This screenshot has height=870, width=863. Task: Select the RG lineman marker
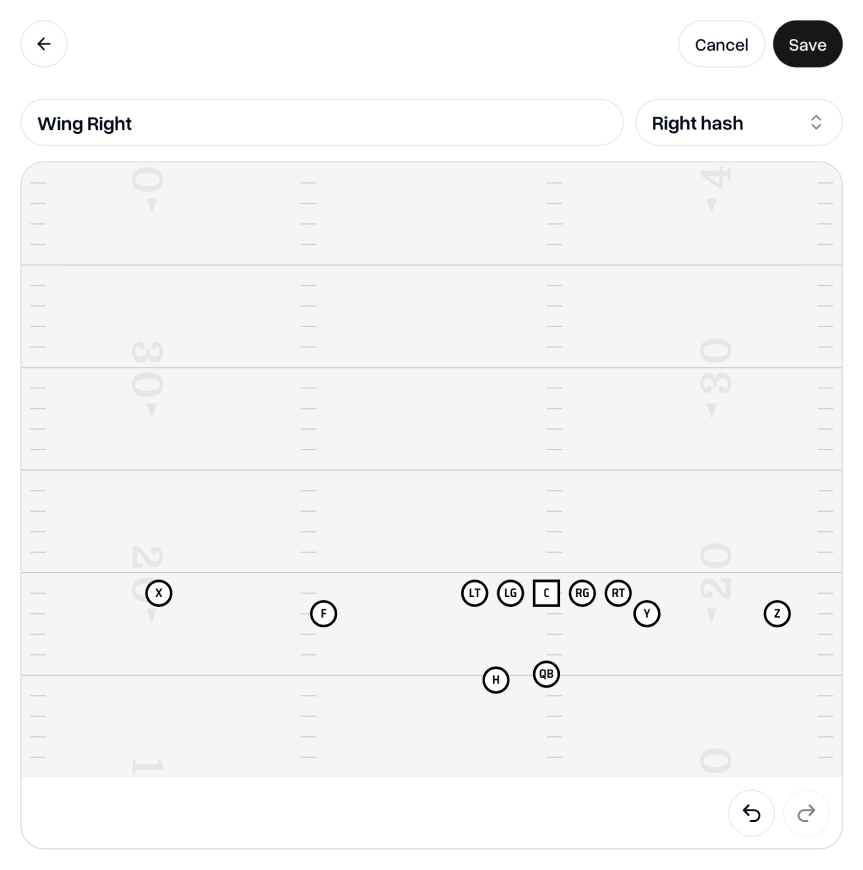(x=582, y=593)
